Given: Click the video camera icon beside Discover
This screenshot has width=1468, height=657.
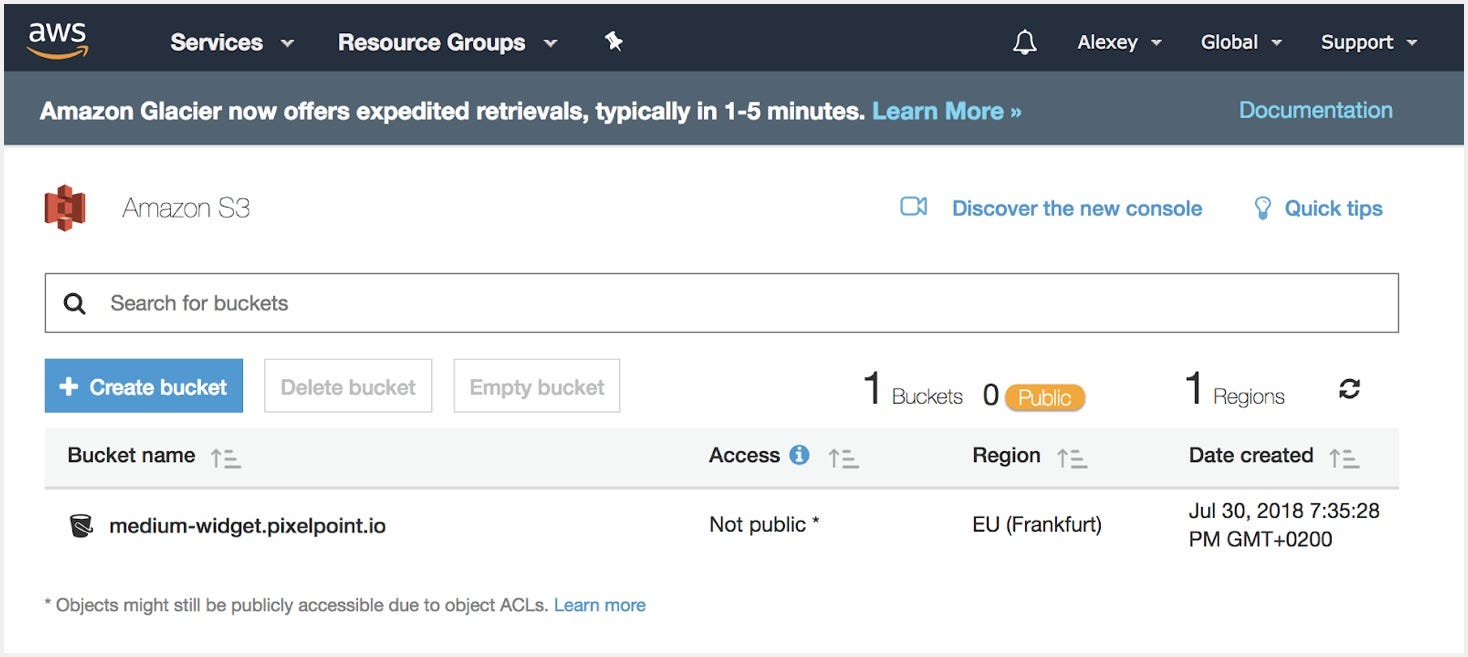Looking at the screenshot, I should tap(914, 207).
